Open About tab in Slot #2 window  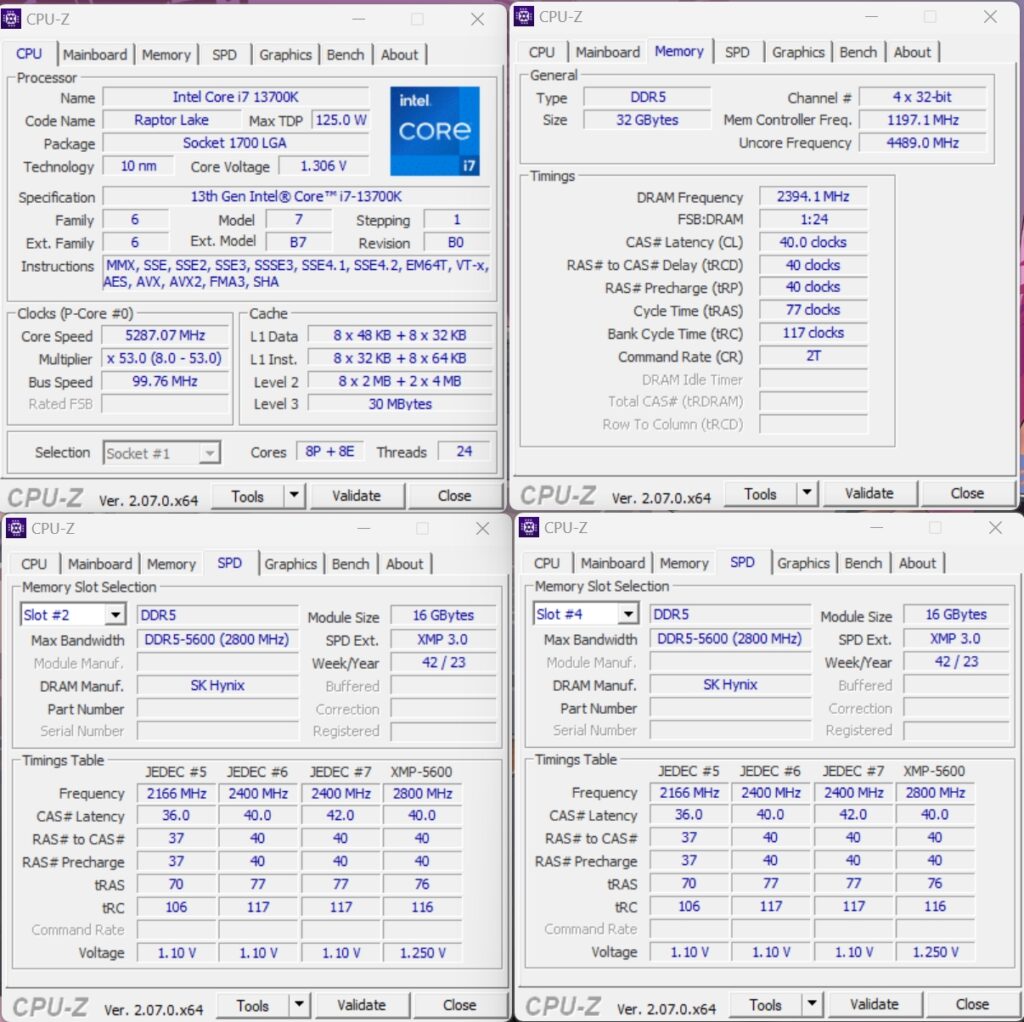pyautogui.click(x=404, y=564)
